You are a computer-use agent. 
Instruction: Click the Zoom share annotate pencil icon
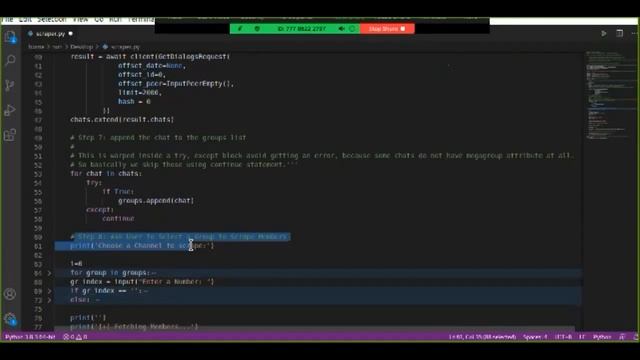pos(240,29)
